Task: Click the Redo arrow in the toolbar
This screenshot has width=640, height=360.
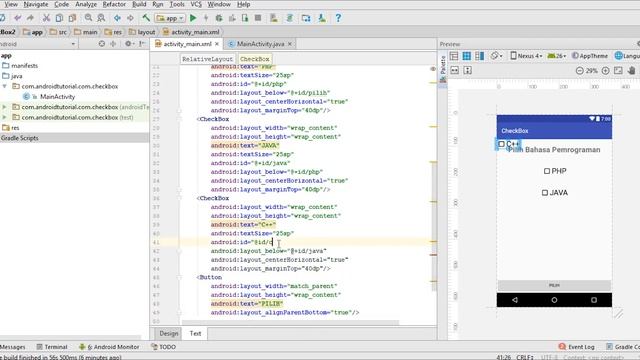Action: [x=30, y=18]
